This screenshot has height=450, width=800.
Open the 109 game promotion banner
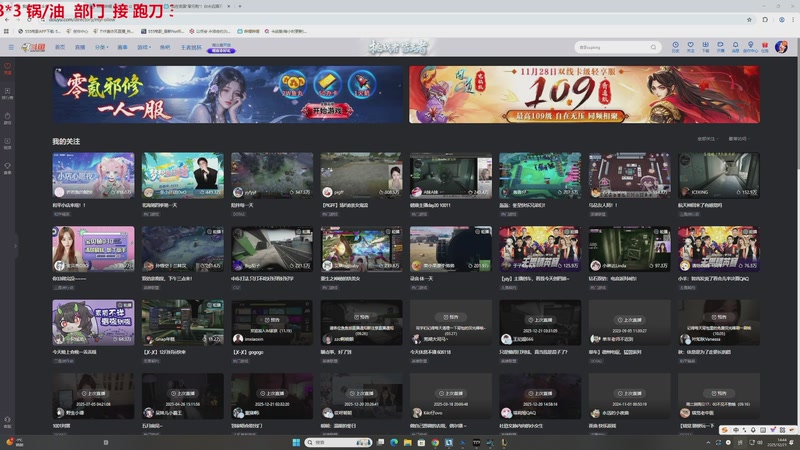pyautogui.click(x=584, y=94)
